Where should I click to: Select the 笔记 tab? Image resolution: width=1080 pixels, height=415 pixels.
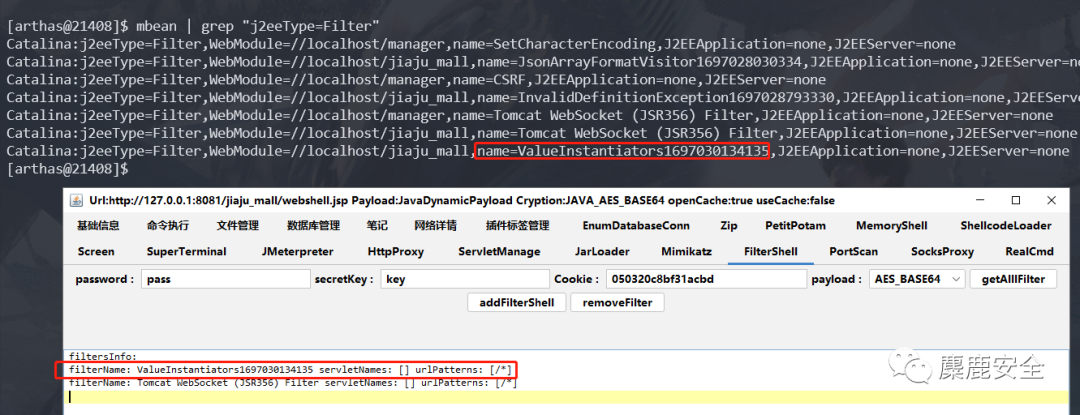tap(377, 226)
